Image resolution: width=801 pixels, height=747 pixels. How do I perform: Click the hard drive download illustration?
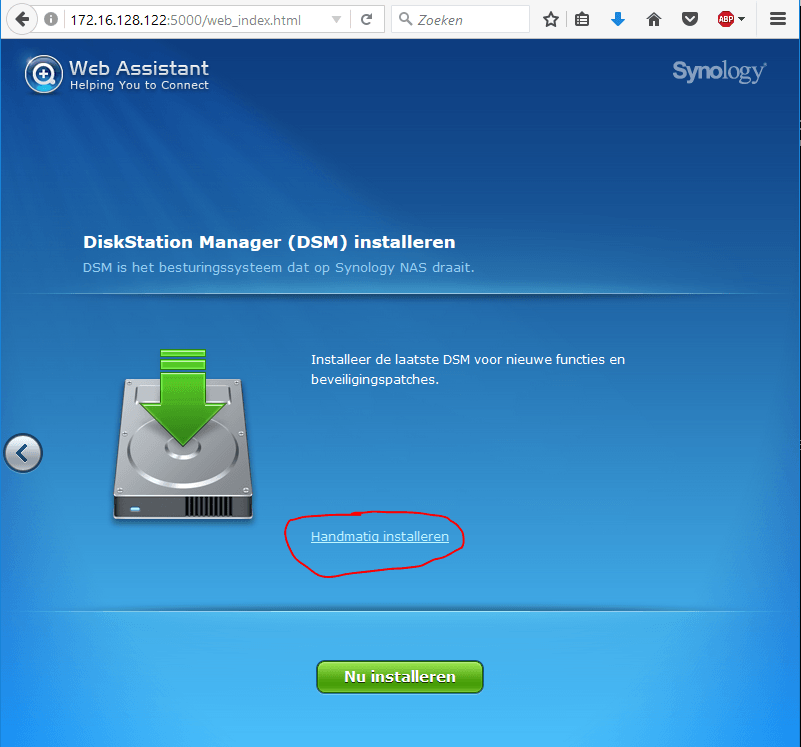tap(182, 435)
